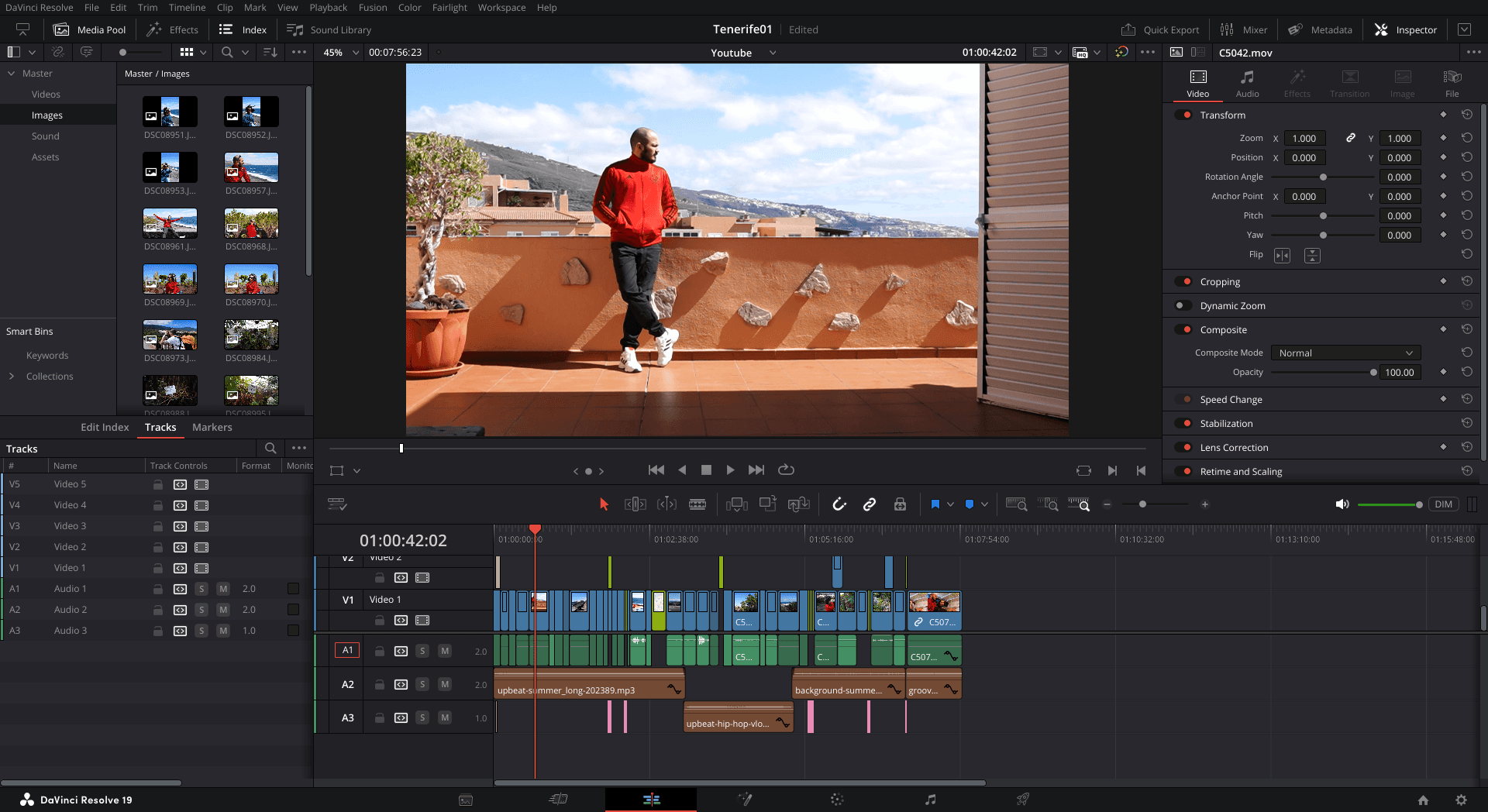Expand Collections smart bin
Screen dimensions: 1488x812
(x=12, y=377)
